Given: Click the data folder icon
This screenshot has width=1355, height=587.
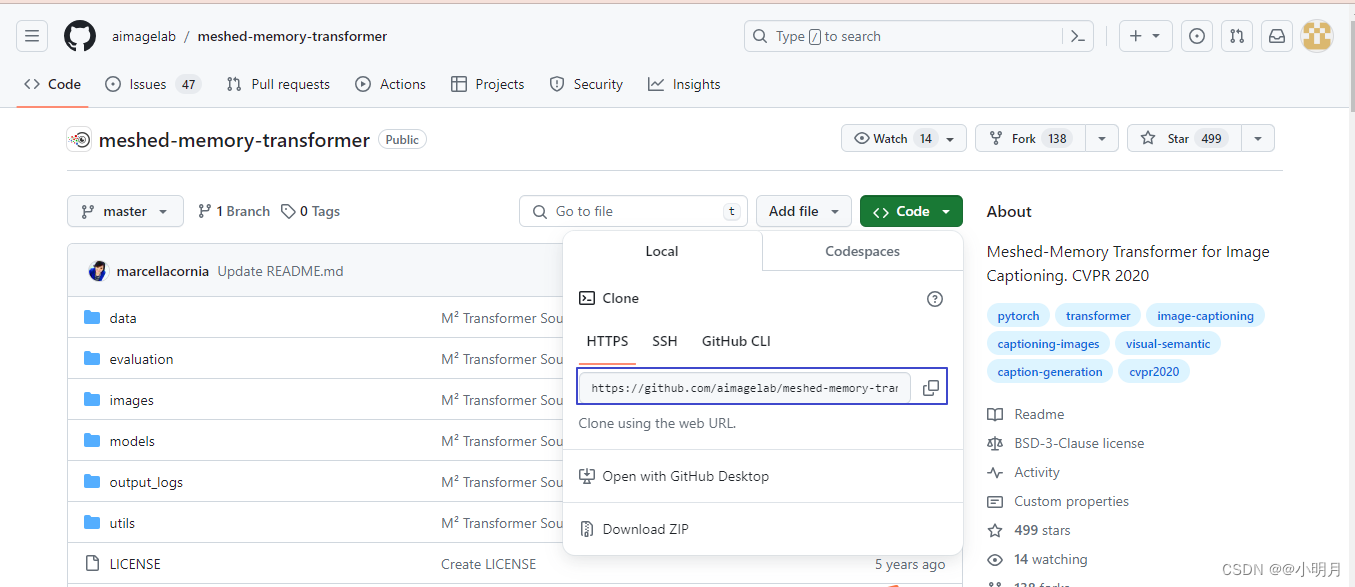Looking at the screenshot, I should click(93, 318).
